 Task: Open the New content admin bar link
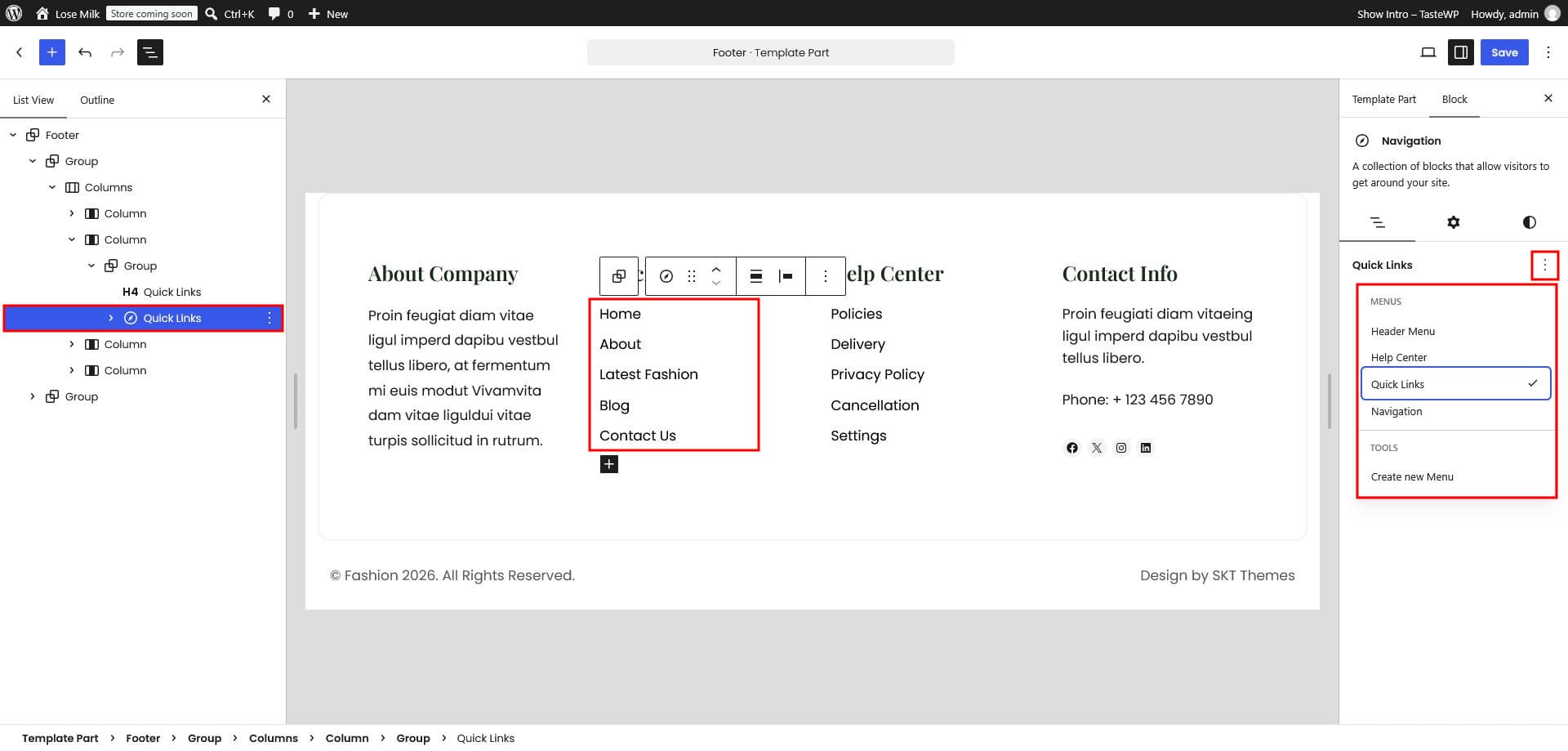coord(327,13)
